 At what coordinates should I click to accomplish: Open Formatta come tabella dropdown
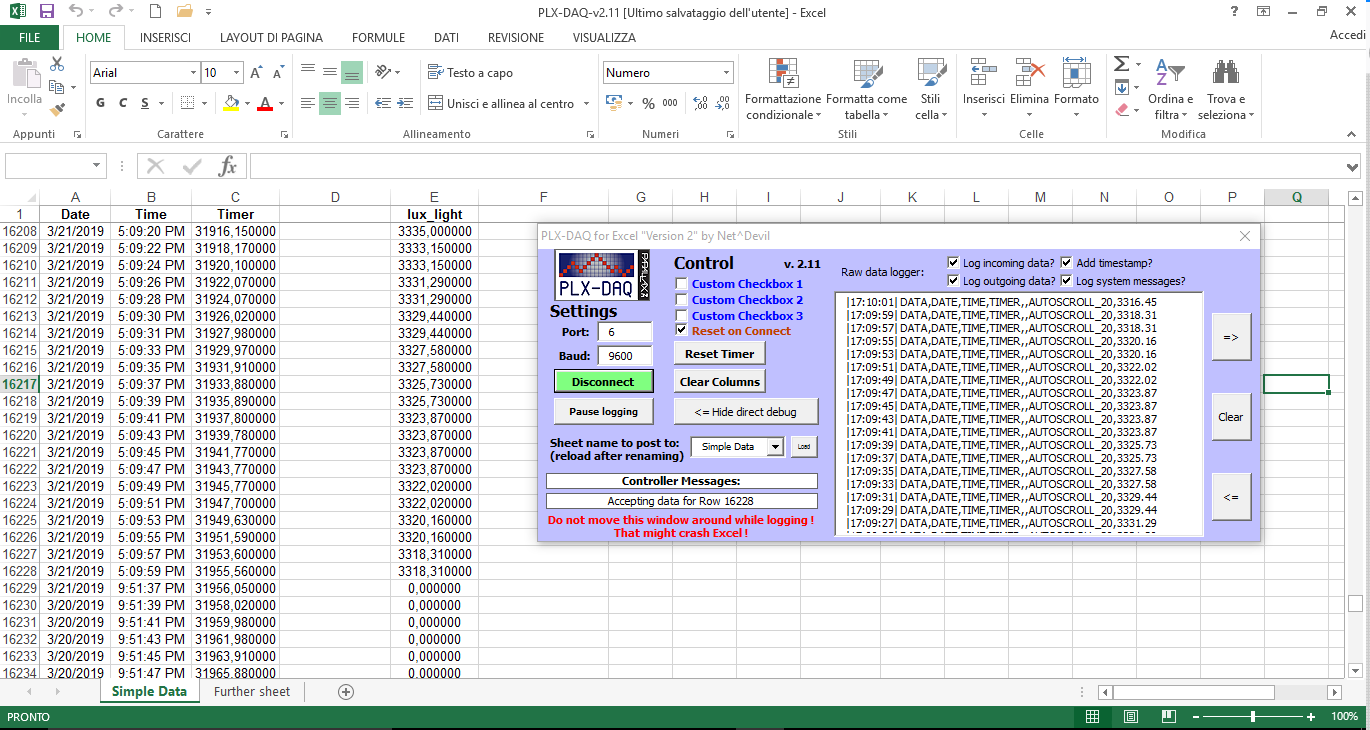866,90
